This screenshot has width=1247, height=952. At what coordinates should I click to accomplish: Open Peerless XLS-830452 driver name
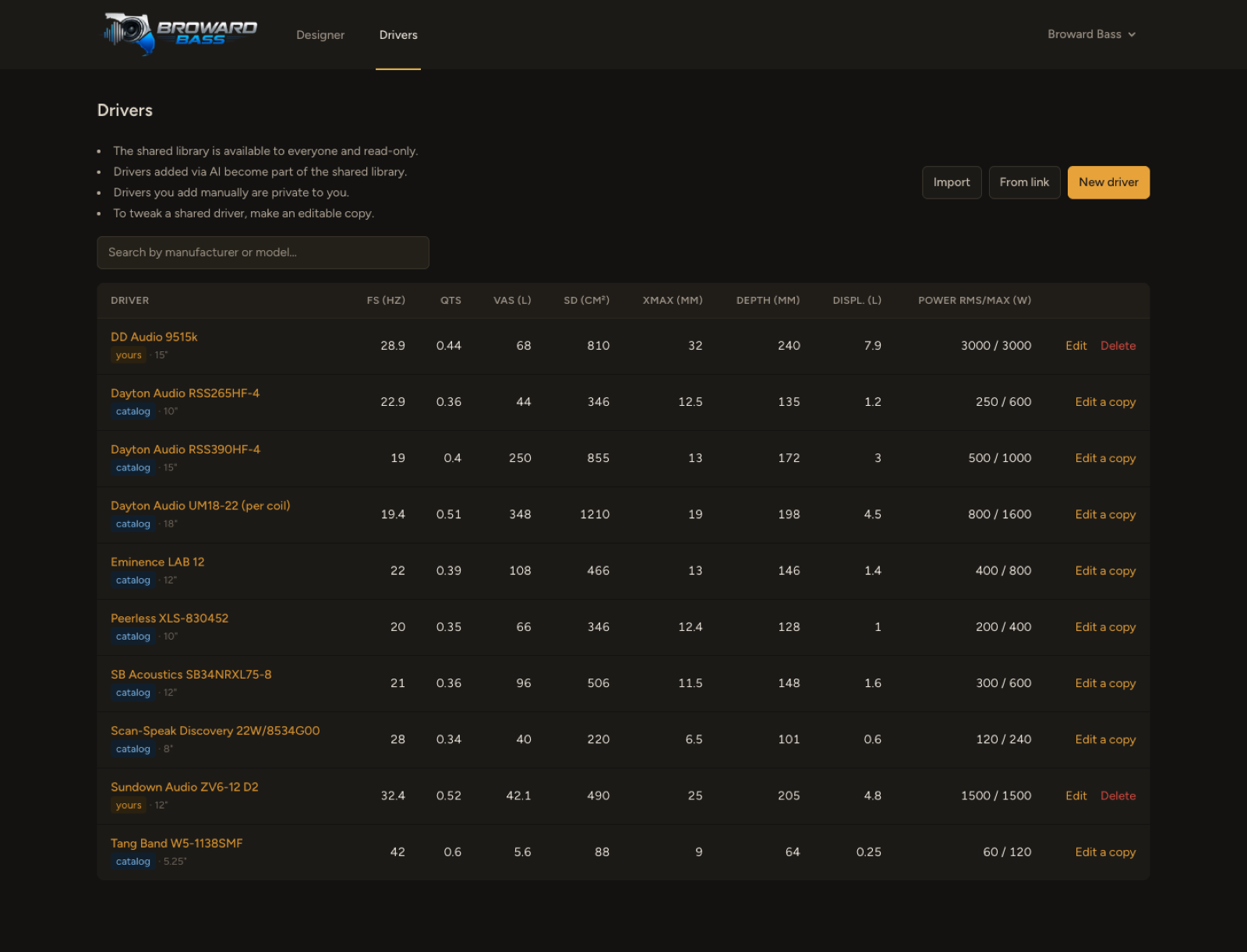170,619
